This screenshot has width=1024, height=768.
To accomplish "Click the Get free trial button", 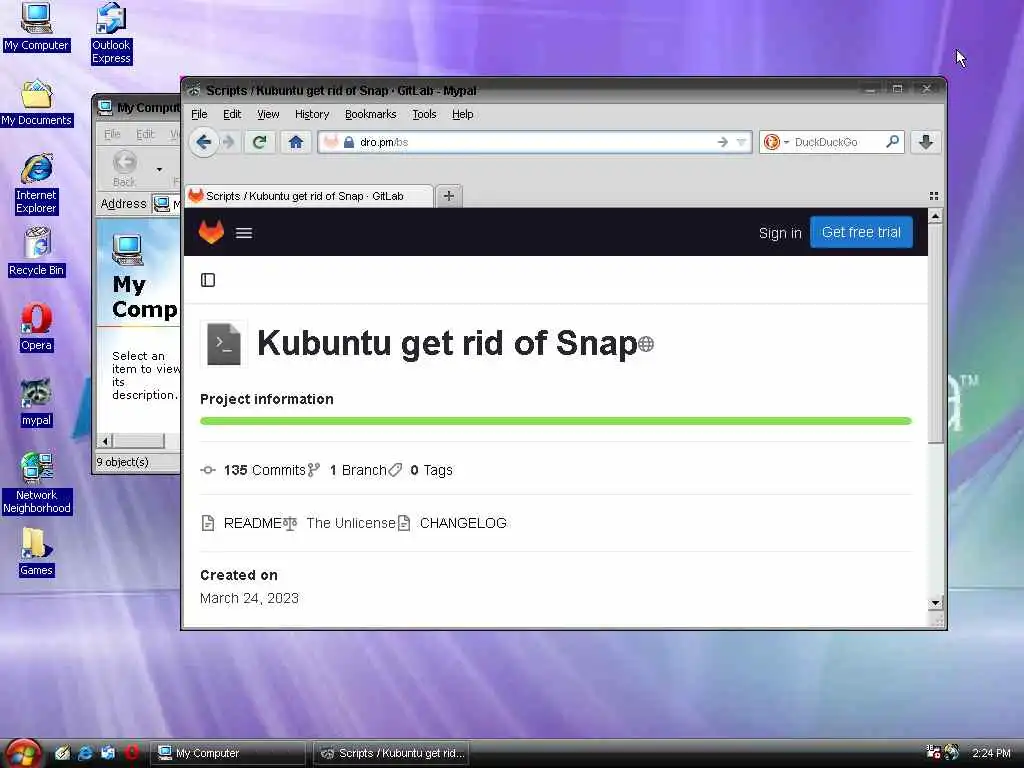I will coord(861,232).
